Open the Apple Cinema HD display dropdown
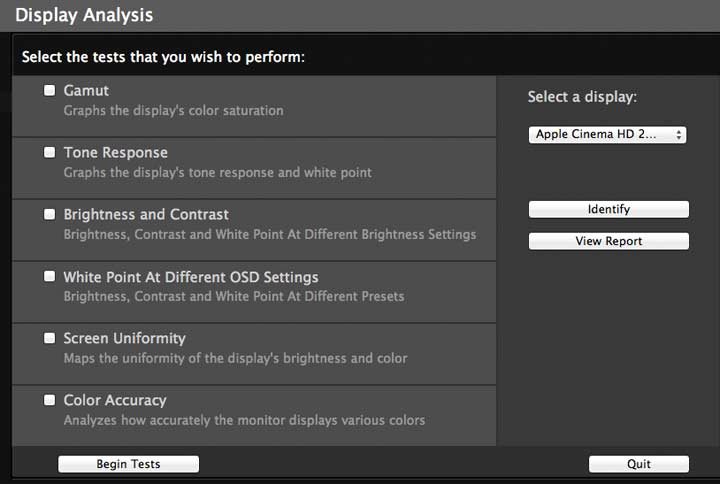This screenshot has height=484, width=720. coord(608,135)
